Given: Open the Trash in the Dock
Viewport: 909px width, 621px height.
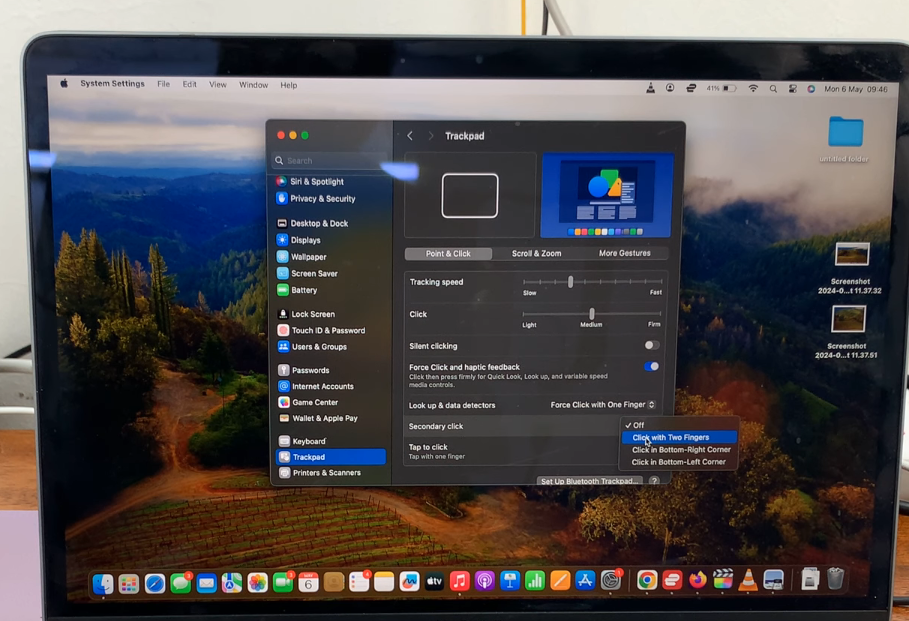Looking at the screenshot, I should coord(835,578).
